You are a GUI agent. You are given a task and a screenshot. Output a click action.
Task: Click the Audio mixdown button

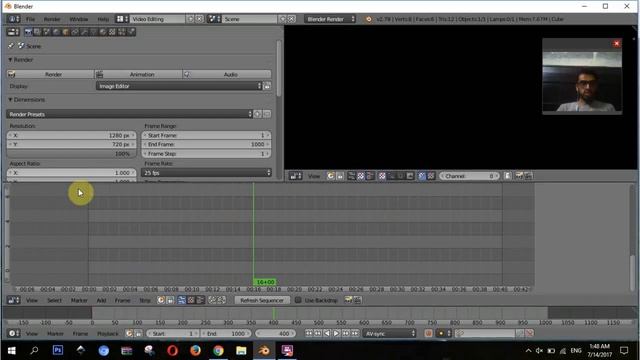[227, 74]
